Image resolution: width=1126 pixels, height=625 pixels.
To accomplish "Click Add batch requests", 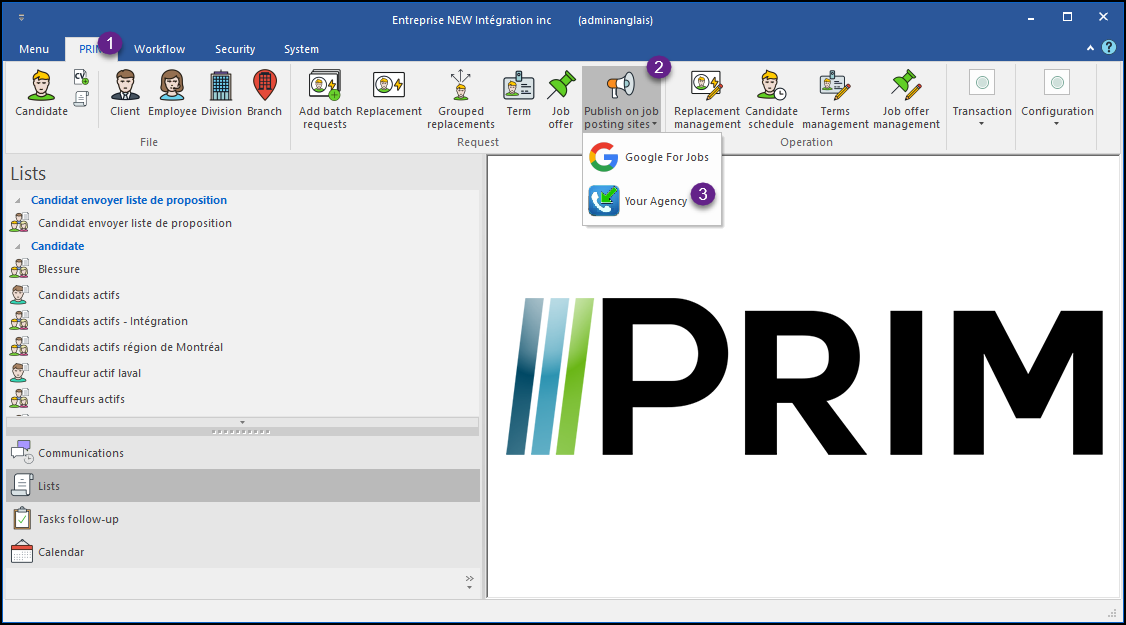I will [x=325, y=100].
